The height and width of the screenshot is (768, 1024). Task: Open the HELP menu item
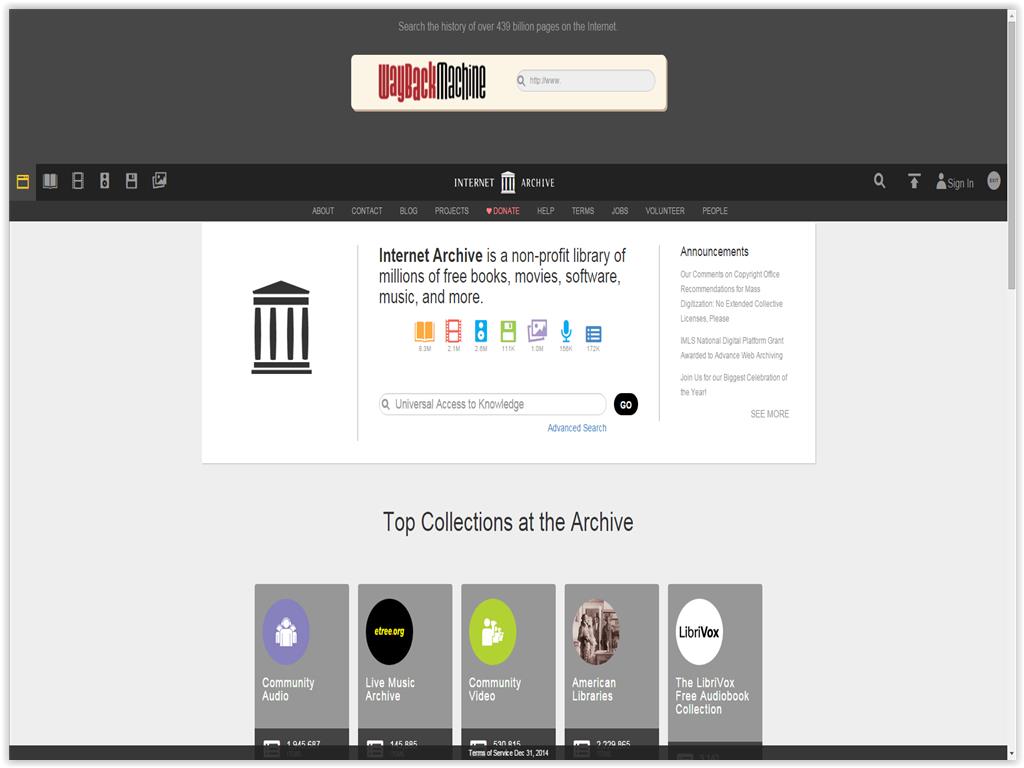coord(546,211)
